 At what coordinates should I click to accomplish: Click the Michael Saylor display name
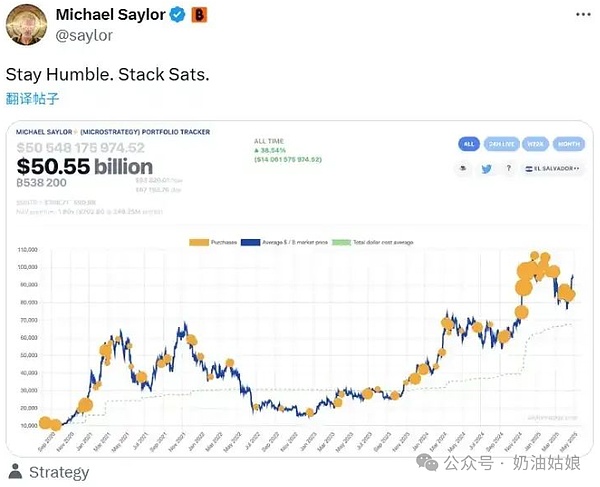[109, 15]
